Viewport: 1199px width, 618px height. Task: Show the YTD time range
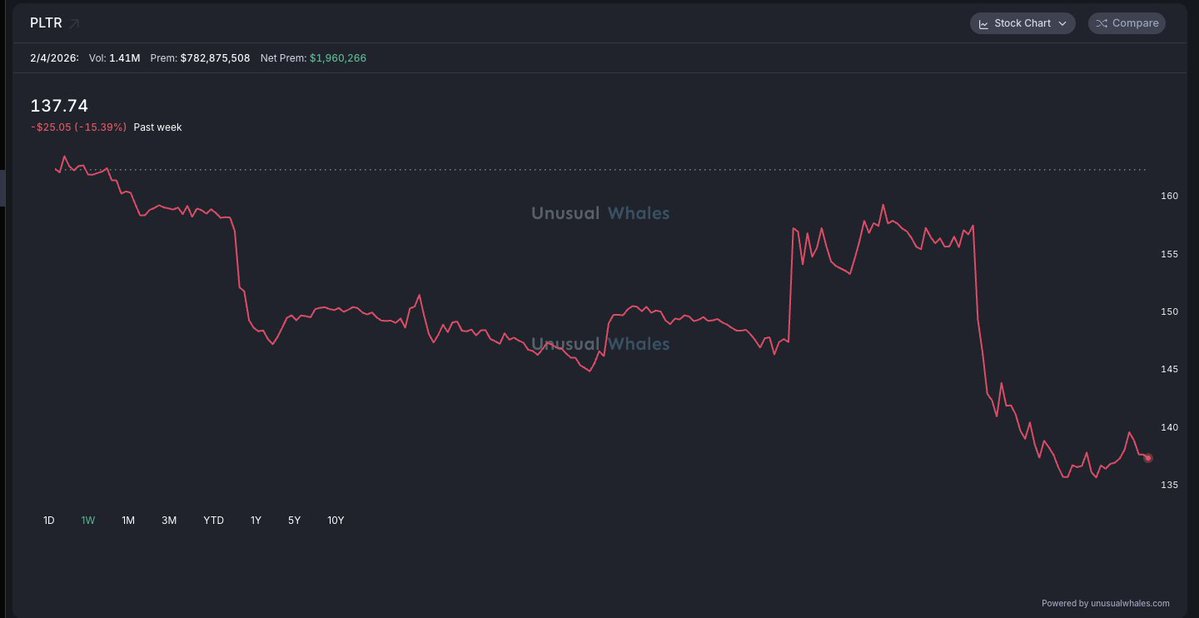click(214, 520)
